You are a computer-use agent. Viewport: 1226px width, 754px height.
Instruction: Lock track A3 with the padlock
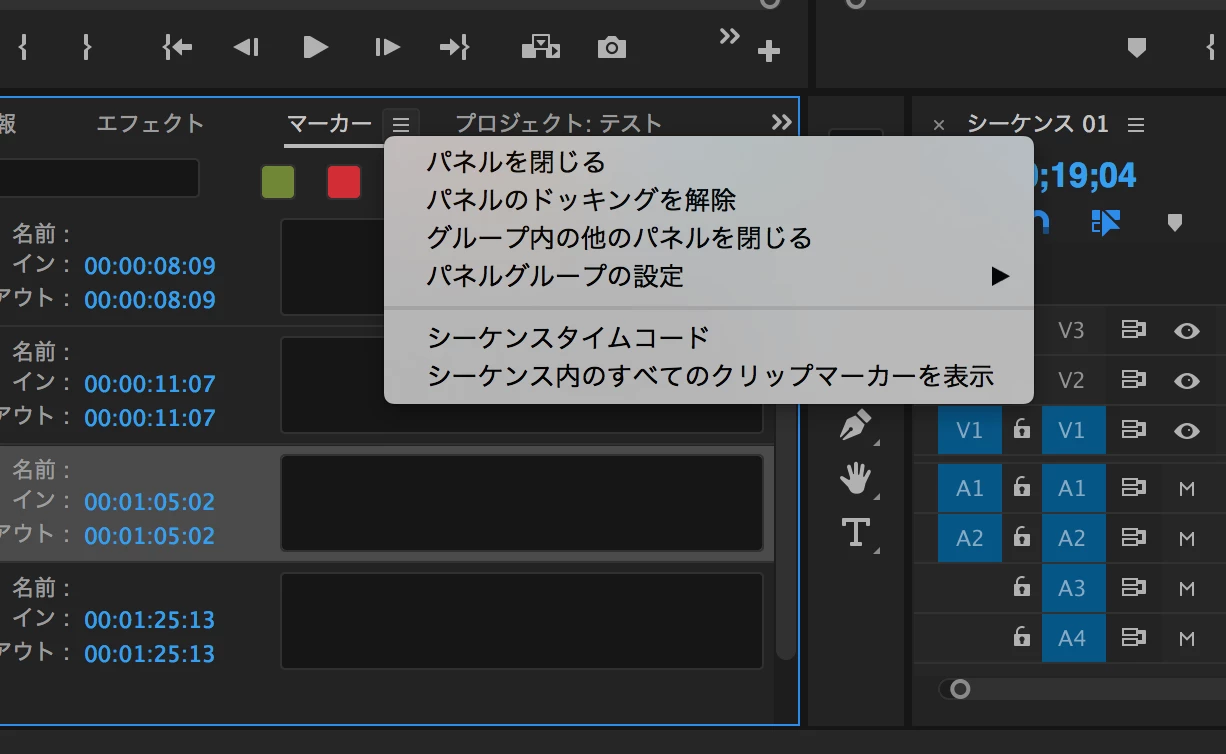coord(1021,587)
